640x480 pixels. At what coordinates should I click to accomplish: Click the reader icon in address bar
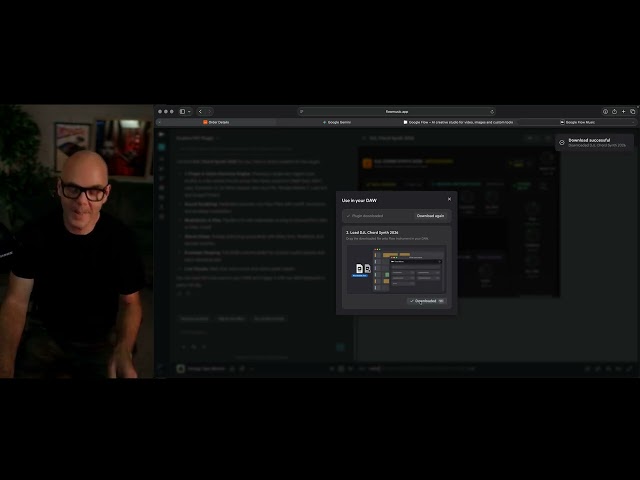click(302, 111)
